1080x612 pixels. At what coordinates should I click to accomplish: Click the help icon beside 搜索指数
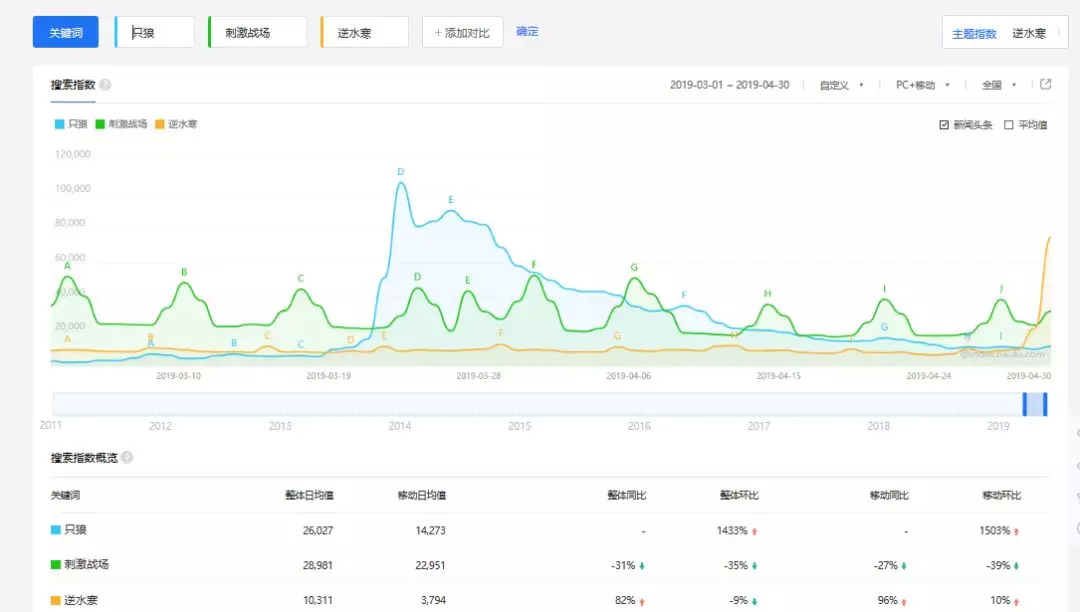(x=105, y=85)
